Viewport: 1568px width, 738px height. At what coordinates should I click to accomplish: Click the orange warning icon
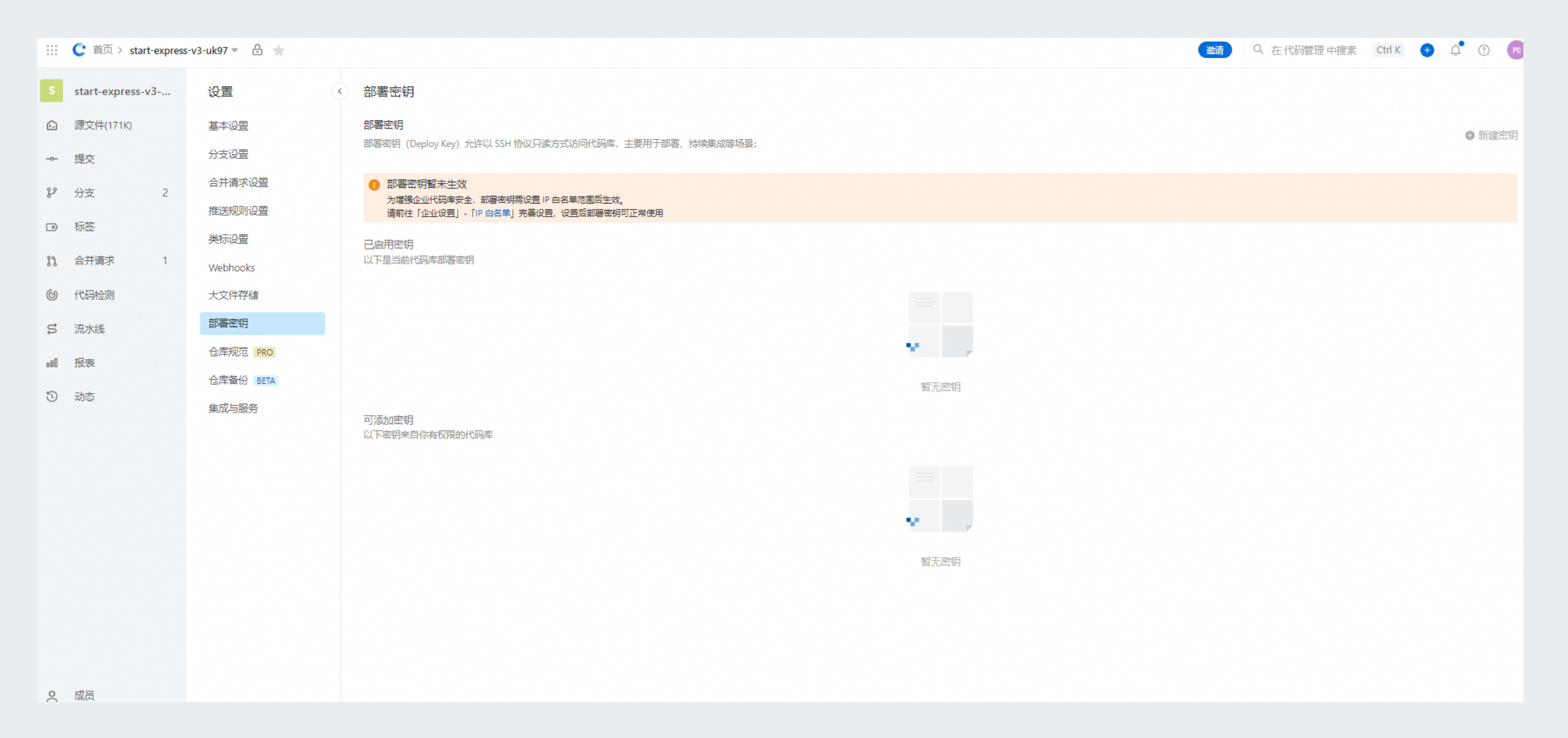click(373, 184)
